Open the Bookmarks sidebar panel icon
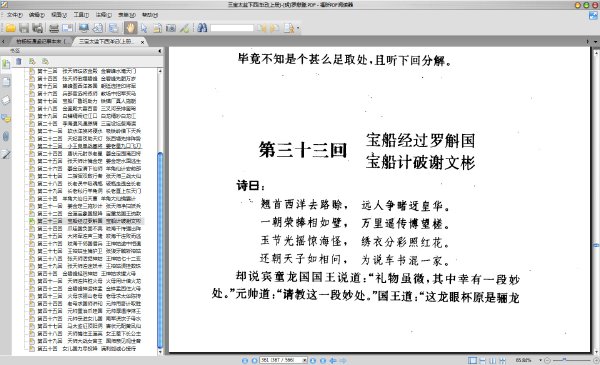This screenshot has height=365, width=600. [6, 64]
